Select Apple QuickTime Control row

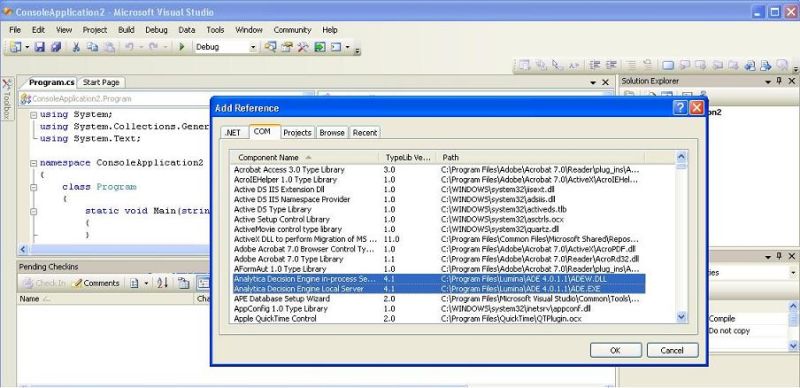439,319
